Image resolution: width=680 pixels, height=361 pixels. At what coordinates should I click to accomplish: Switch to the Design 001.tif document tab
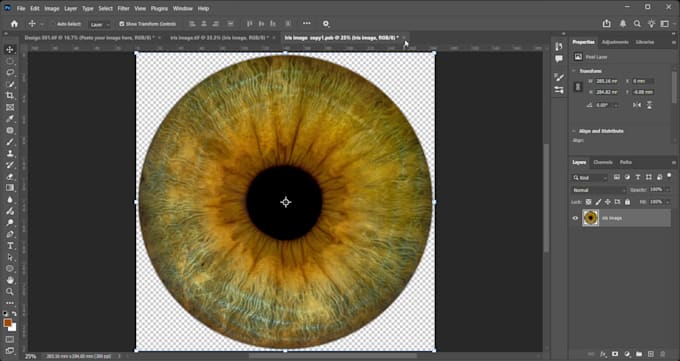click(x=90, y=38)
